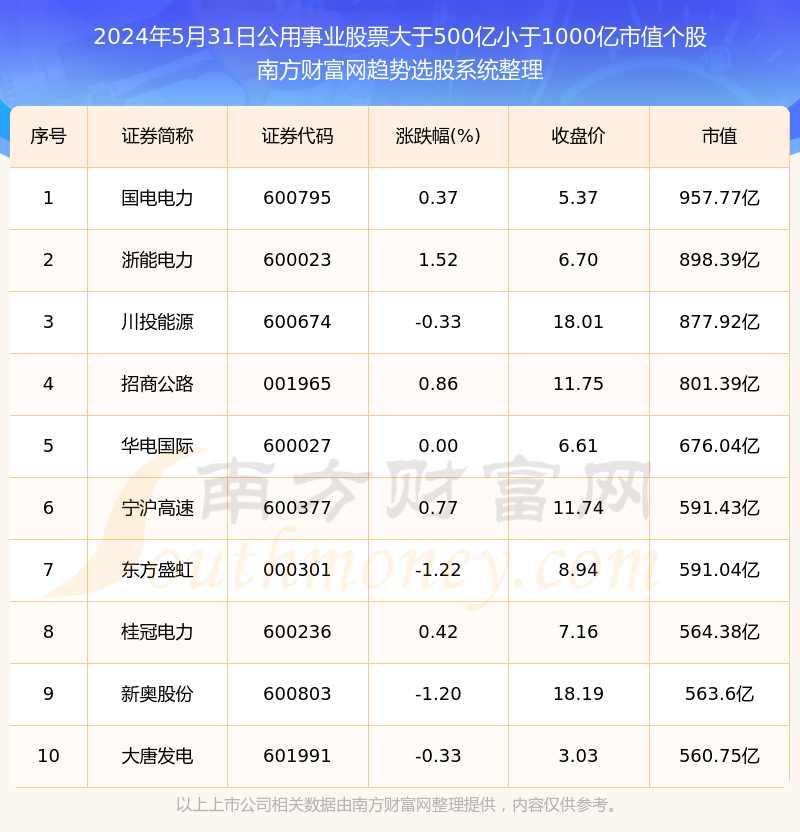Click closing price 11.75
Viewport: 800px width, 832px height.
coord(578,384)
